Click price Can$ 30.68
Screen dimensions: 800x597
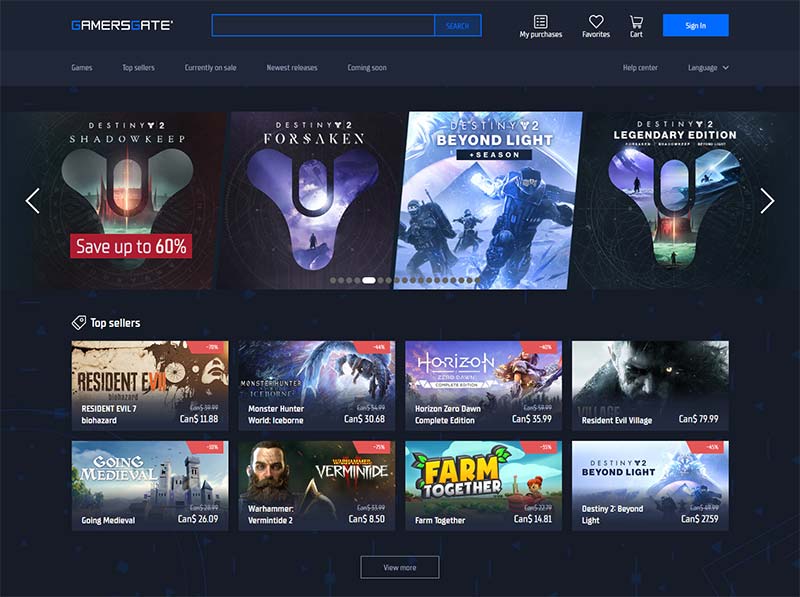(364, 419)
